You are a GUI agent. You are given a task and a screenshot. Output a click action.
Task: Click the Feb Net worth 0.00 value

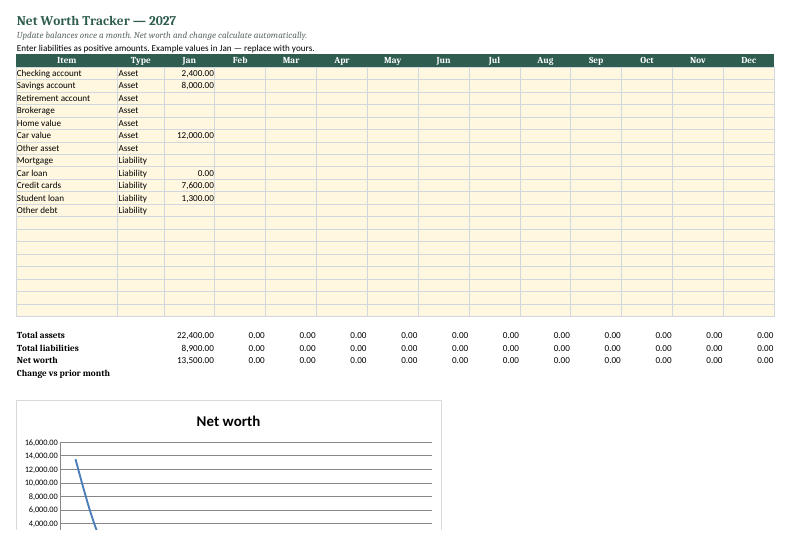[256, 360]
